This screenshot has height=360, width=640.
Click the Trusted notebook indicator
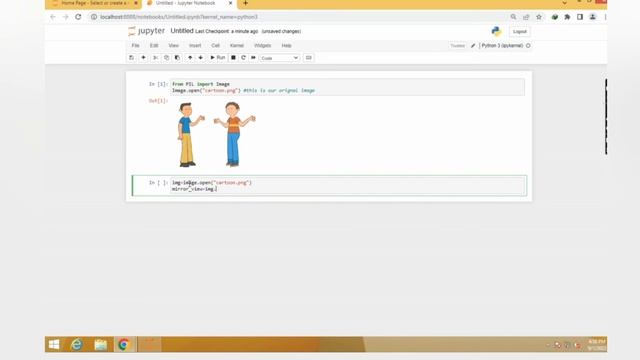[458, 46]
